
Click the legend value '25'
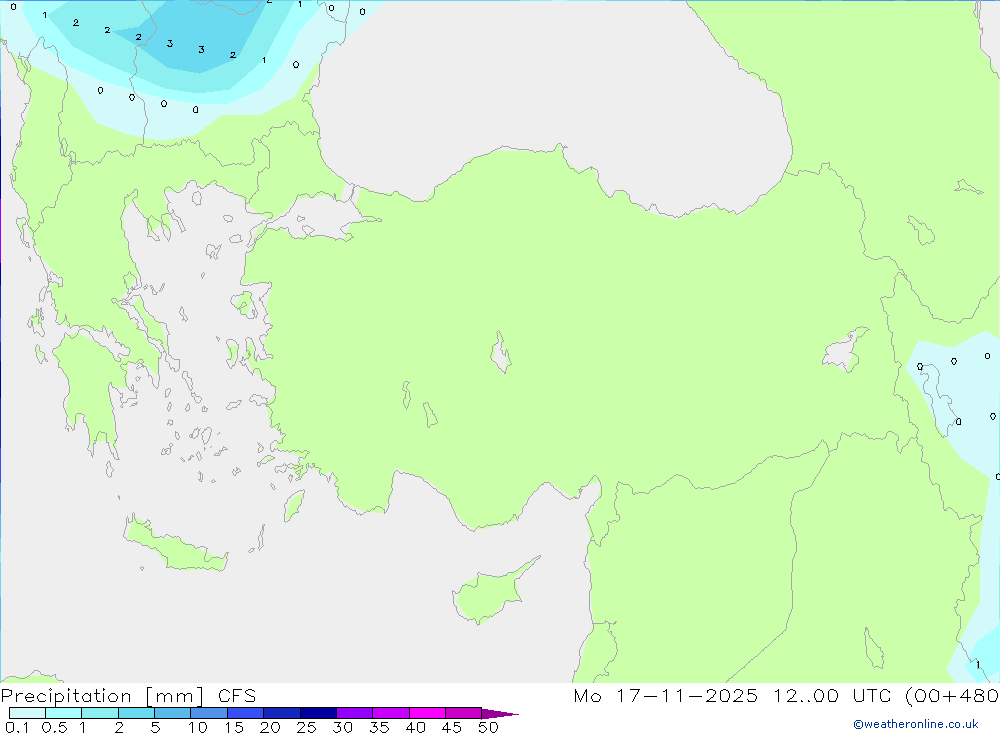[307, 727]
